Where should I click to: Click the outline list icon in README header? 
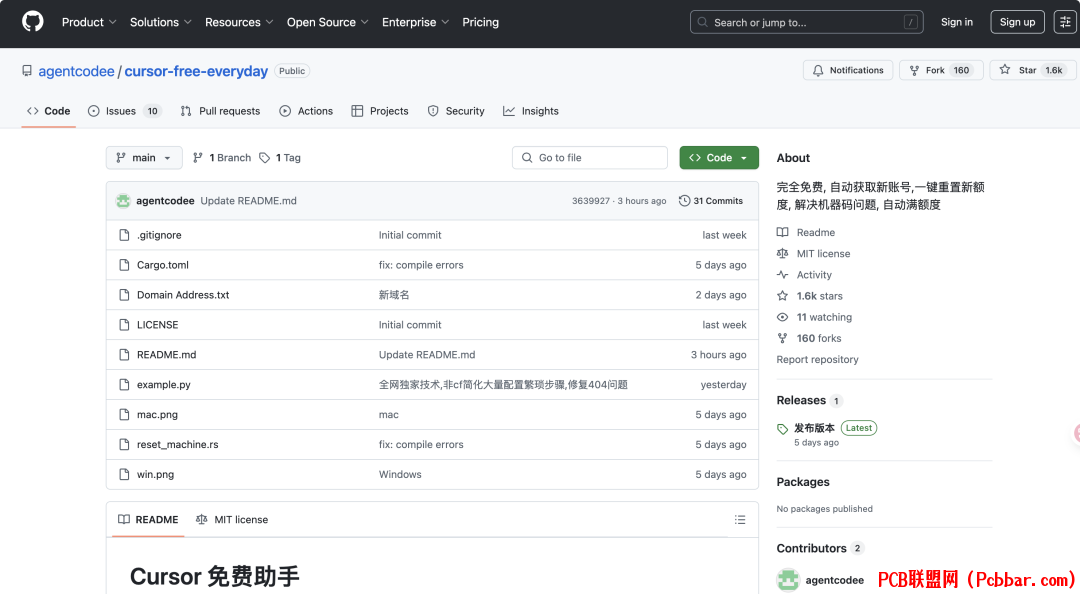[740, 520]
